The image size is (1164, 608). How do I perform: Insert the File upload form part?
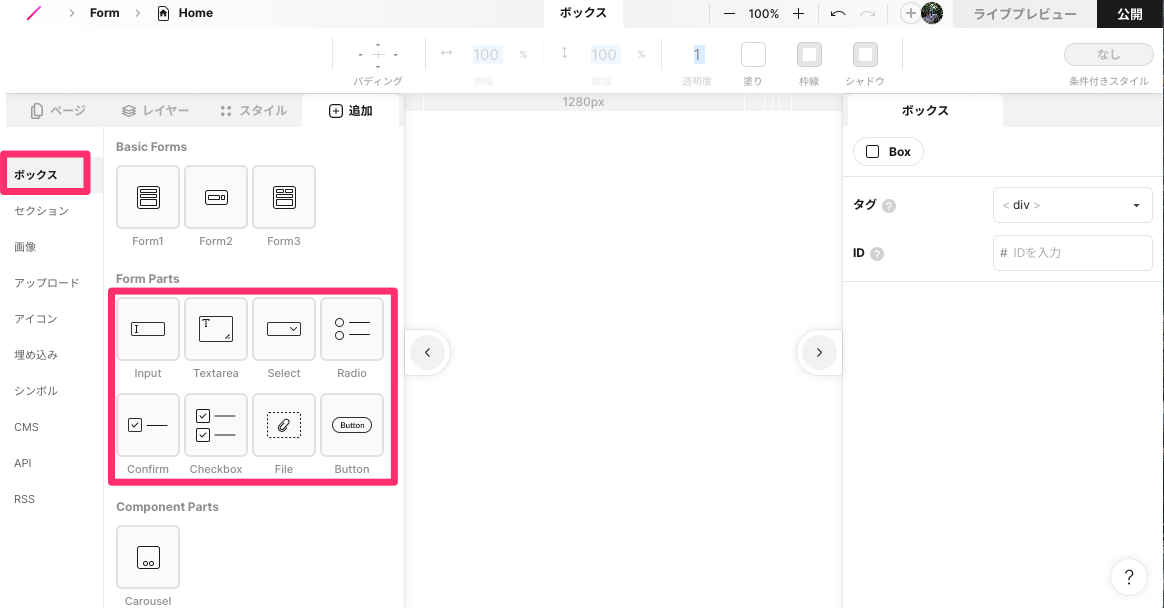coord(284,425)
